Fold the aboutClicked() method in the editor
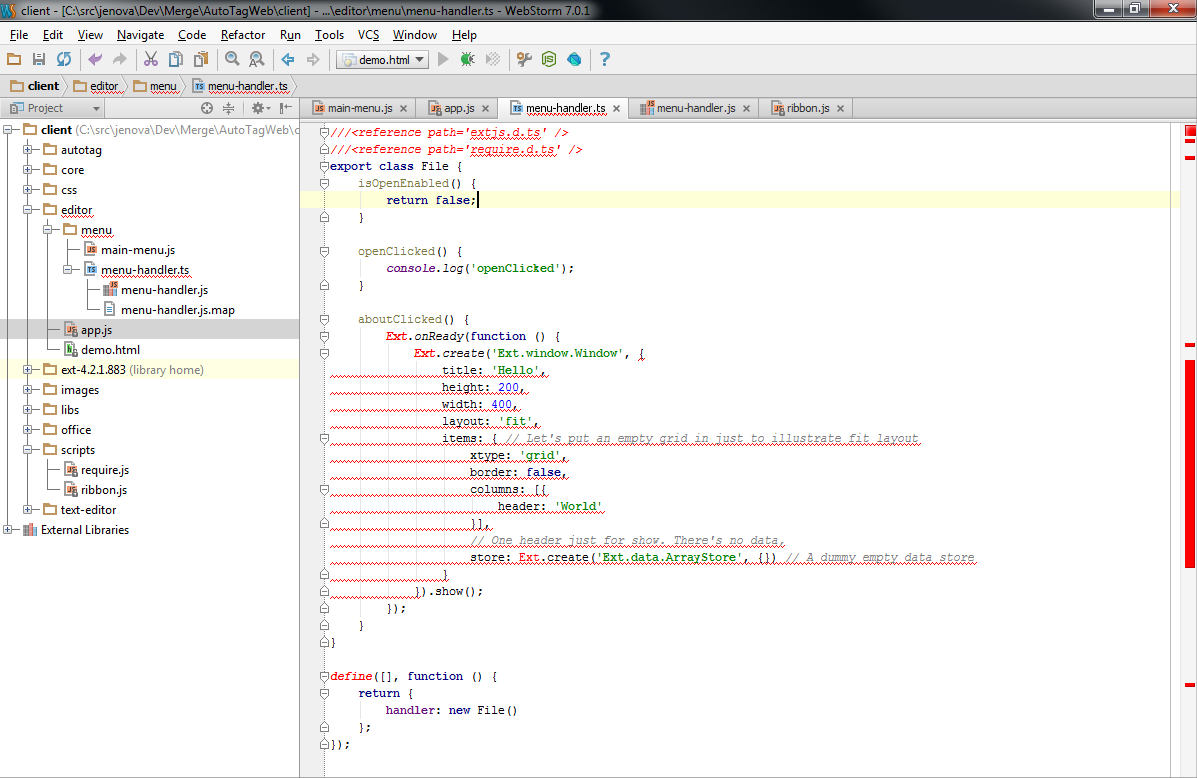This screenshot has height=778, width=1197. (324, 319)
